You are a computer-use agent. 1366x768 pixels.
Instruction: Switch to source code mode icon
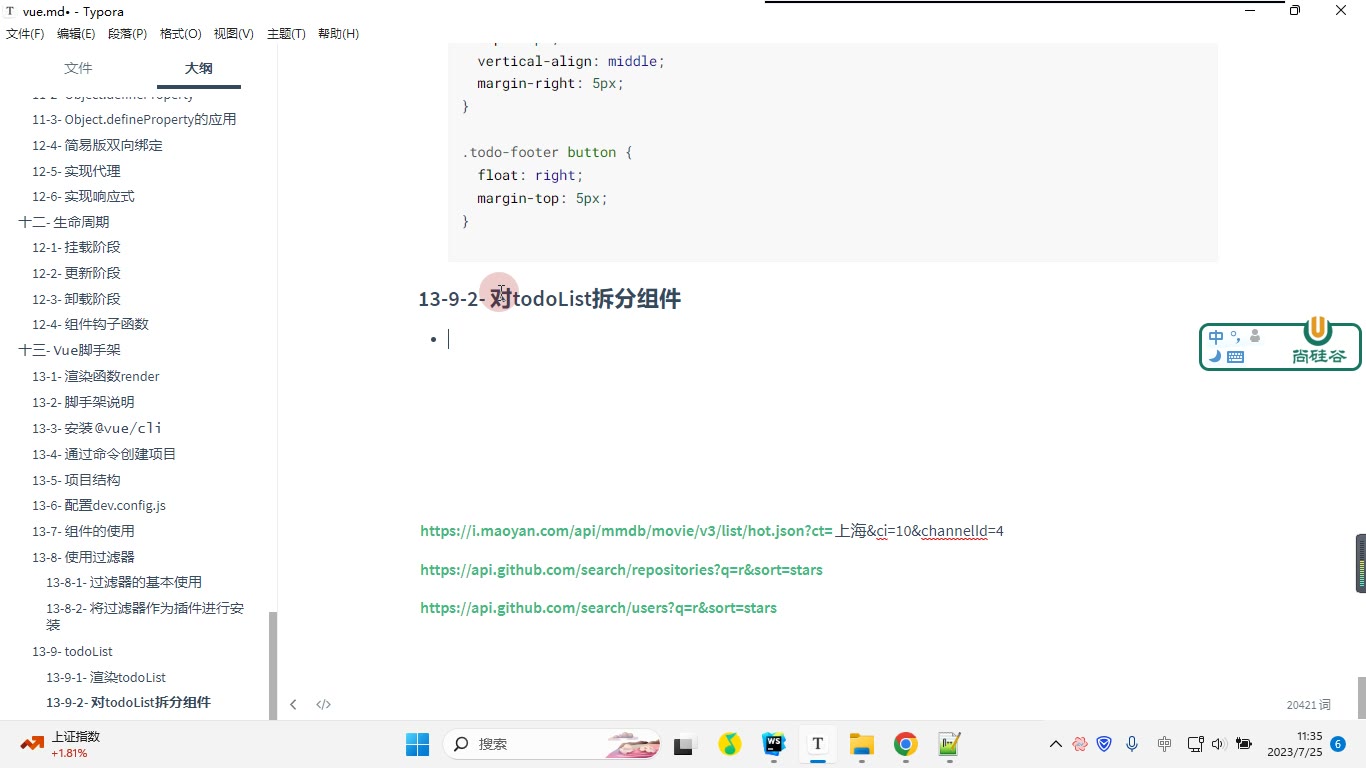click(324, 704)
